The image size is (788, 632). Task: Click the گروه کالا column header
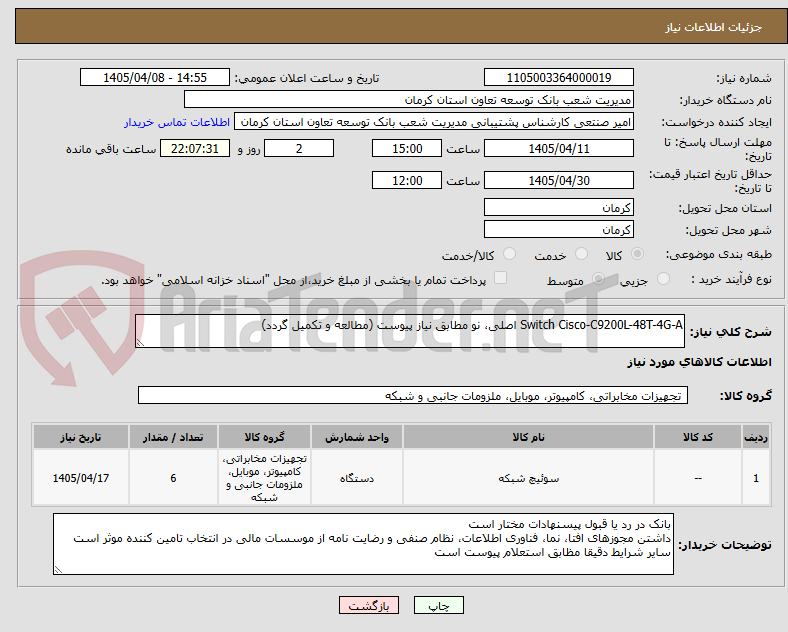(x=264, y=437)
